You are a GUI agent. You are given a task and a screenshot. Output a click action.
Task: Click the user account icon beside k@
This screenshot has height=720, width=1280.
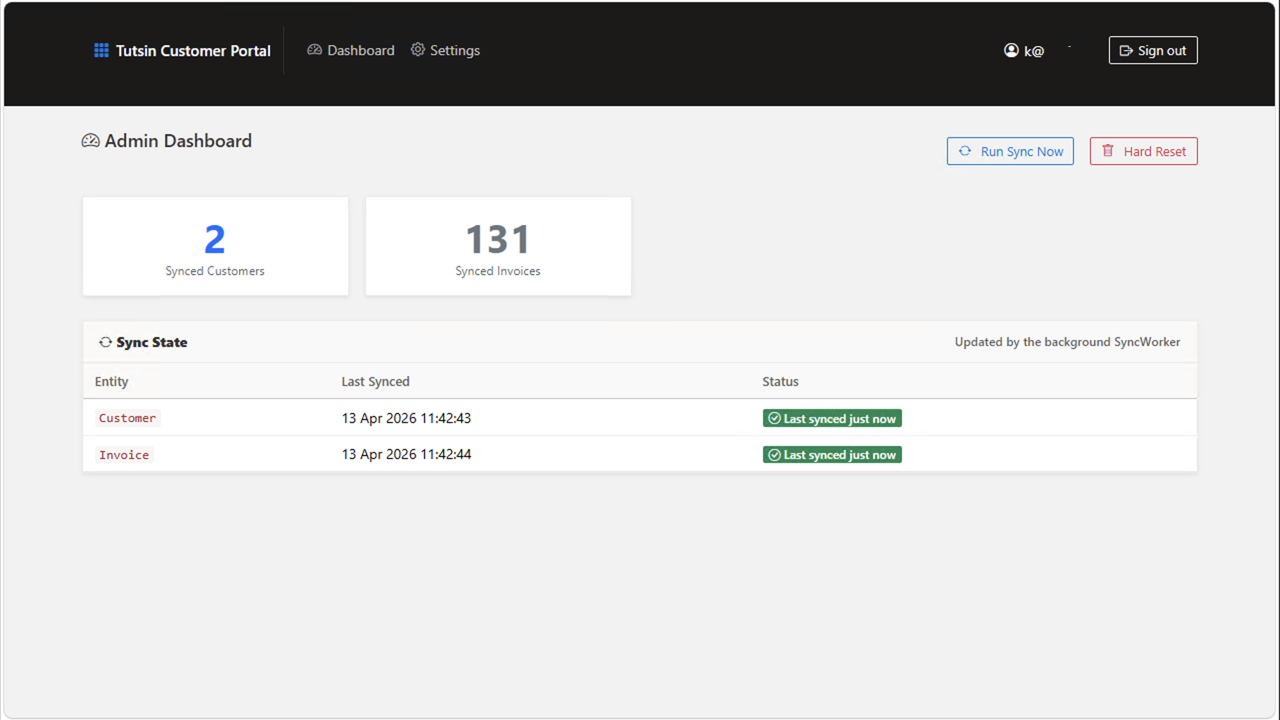pos(1011,50)
